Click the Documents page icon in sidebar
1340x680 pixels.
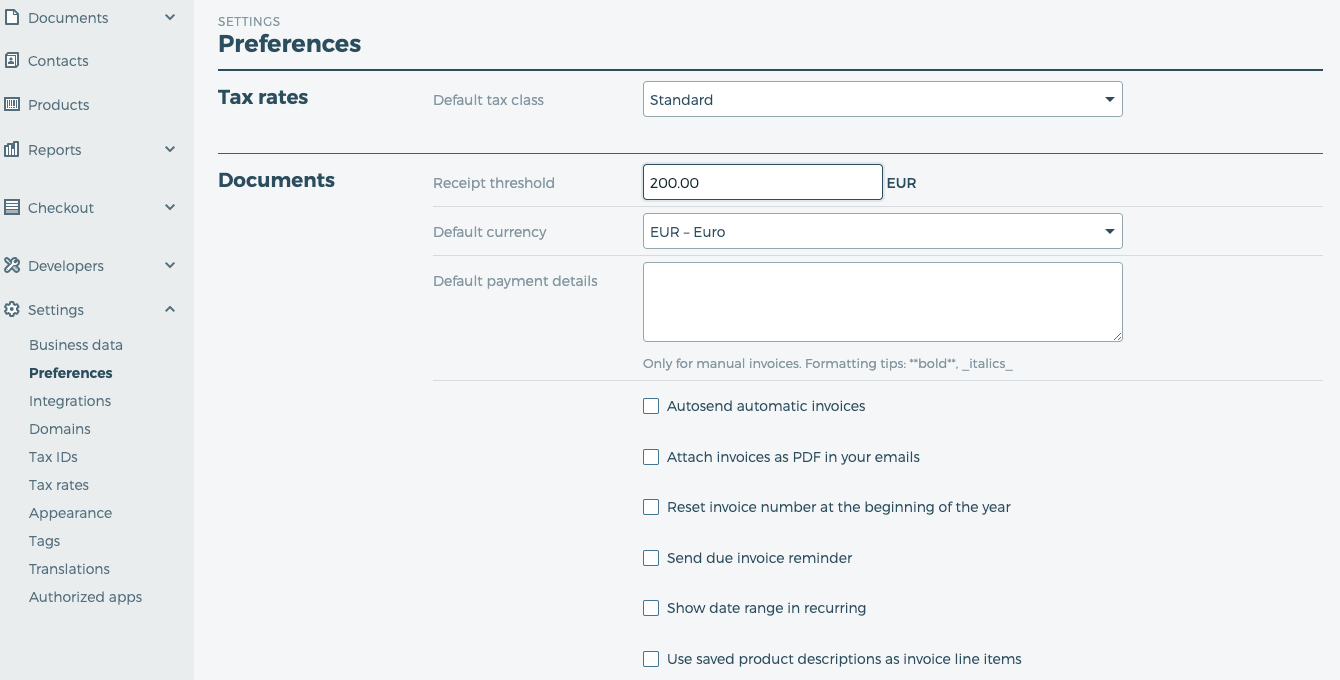pyautogui.click(x=12, y=18)
